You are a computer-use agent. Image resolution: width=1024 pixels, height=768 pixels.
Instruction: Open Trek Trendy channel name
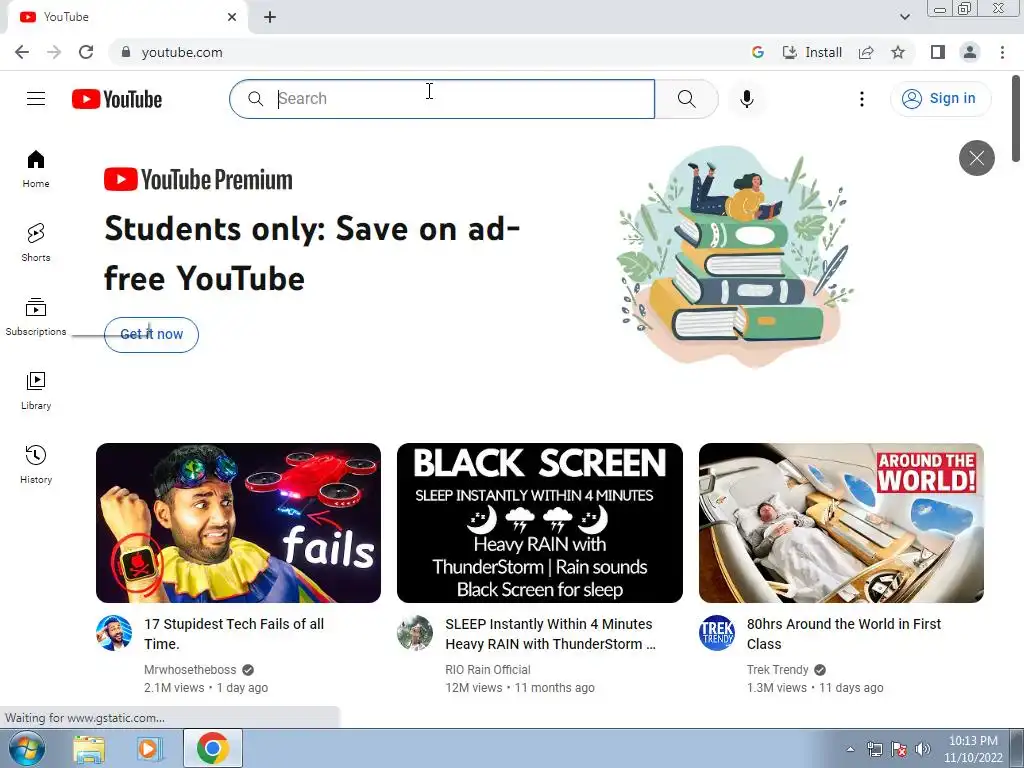coord(777,669)
